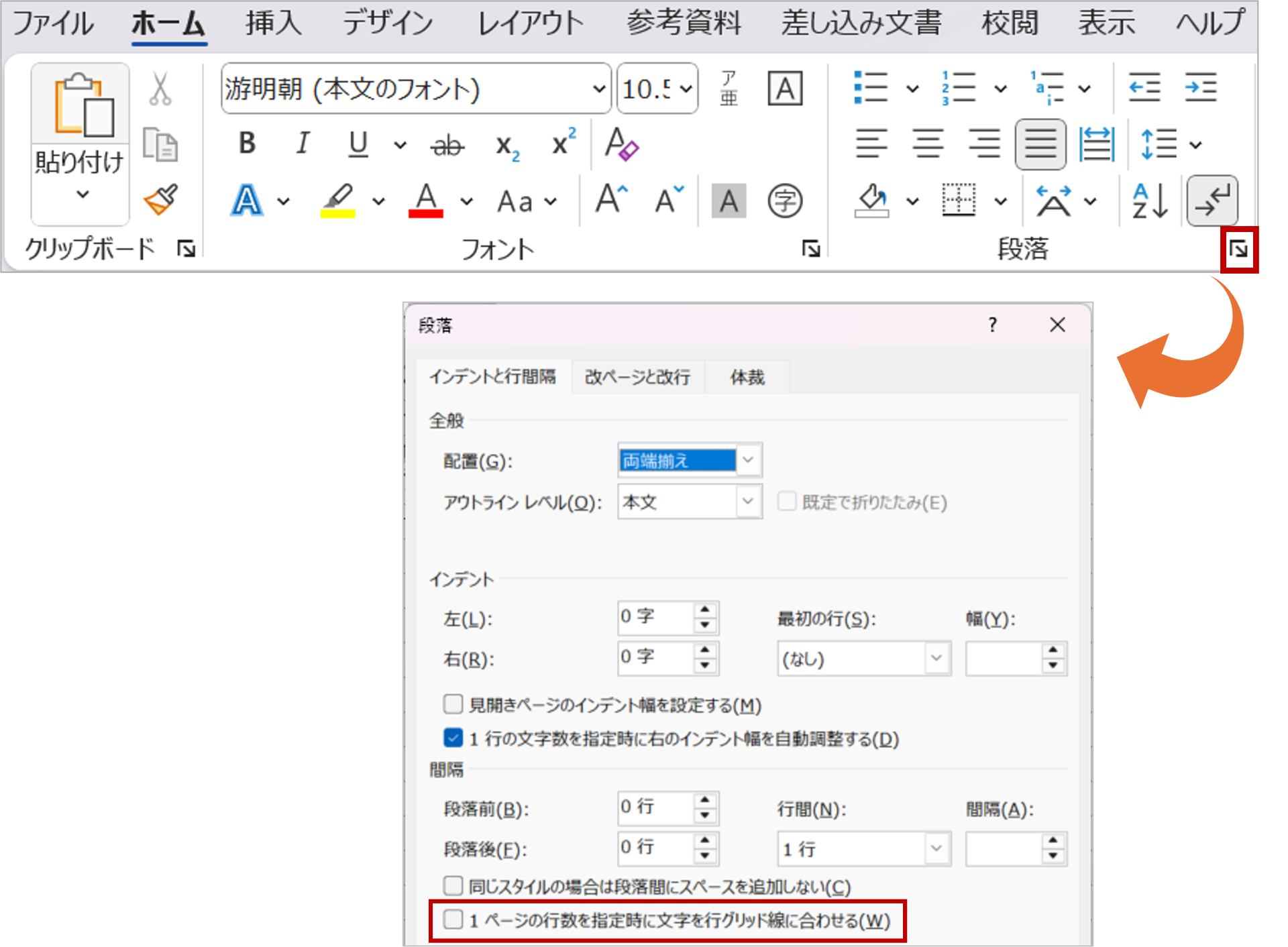Check the snap text to line grid checkbox (W)

(x=453, y=920)
